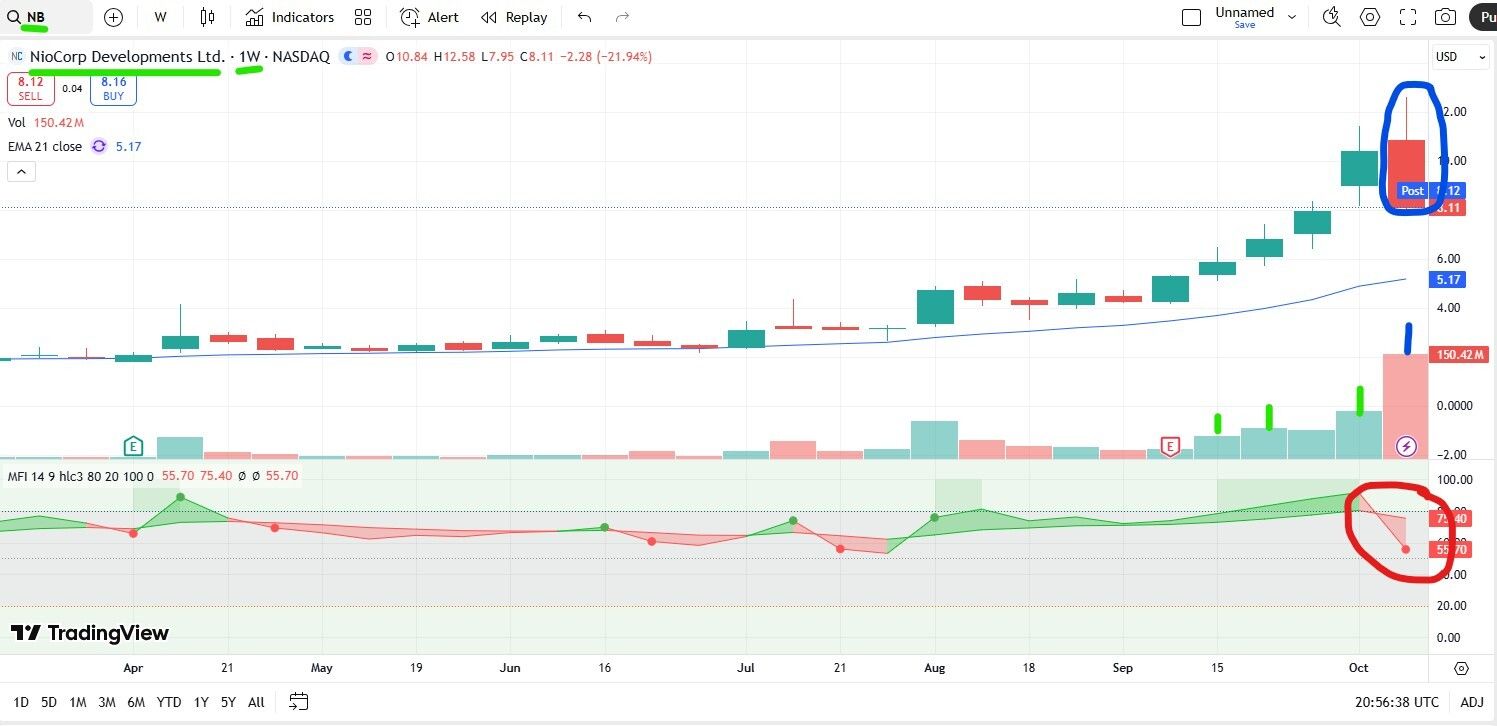Switch to the 6M date range
Image resolution: width=1497 pixels, height=726 pixels.
pos(136,702)
